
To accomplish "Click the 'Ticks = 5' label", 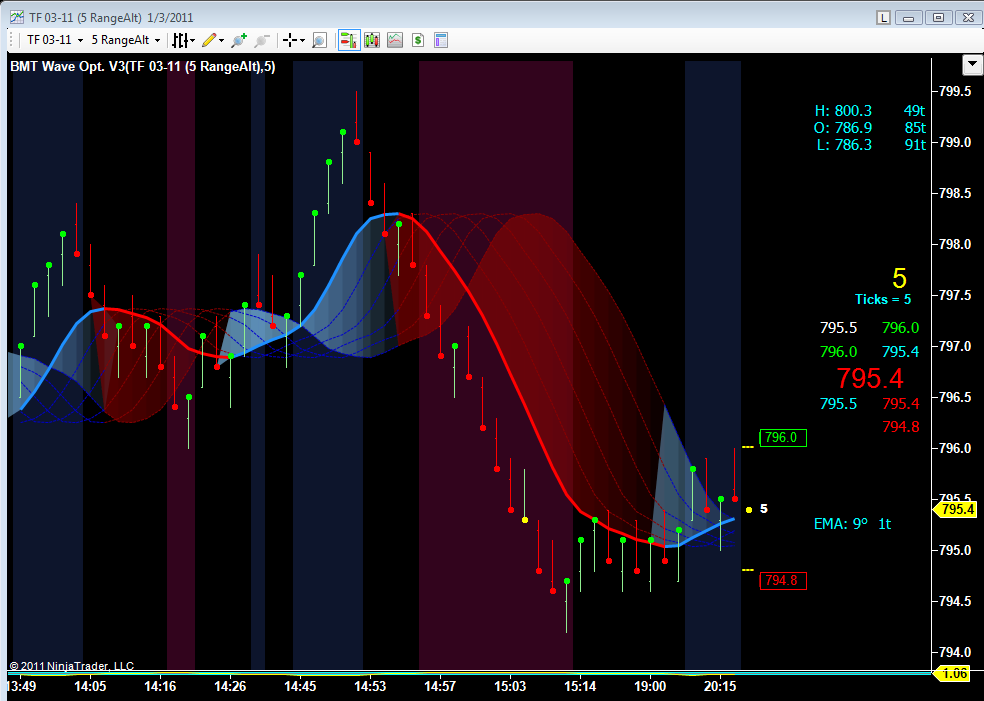I will pos(883,299).
